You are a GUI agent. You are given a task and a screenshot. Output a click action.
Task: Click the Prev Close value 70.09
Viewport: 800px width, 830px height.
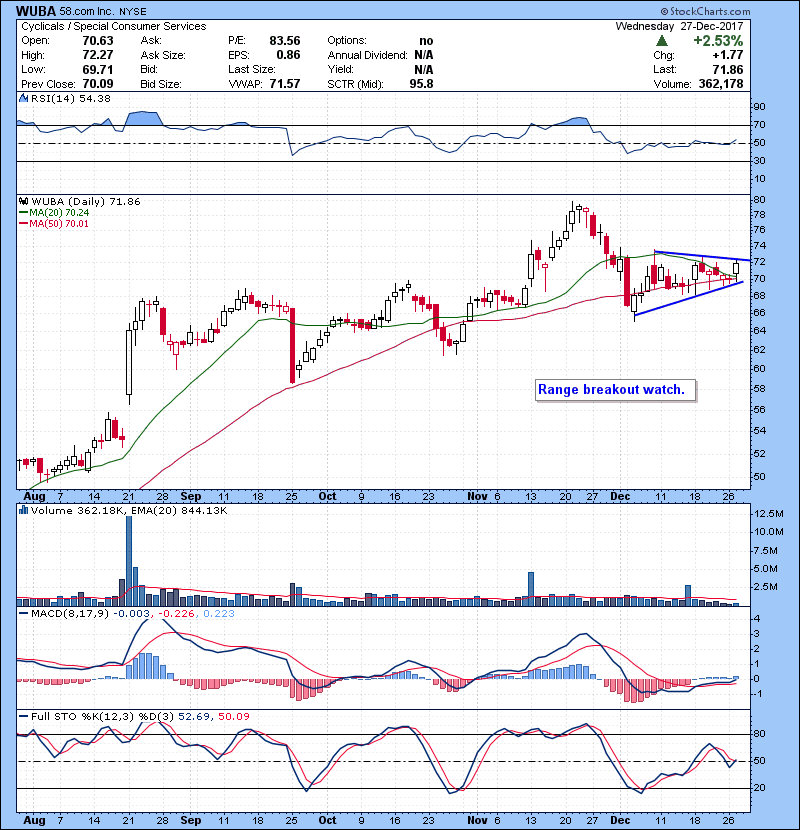tap(98, 84)
